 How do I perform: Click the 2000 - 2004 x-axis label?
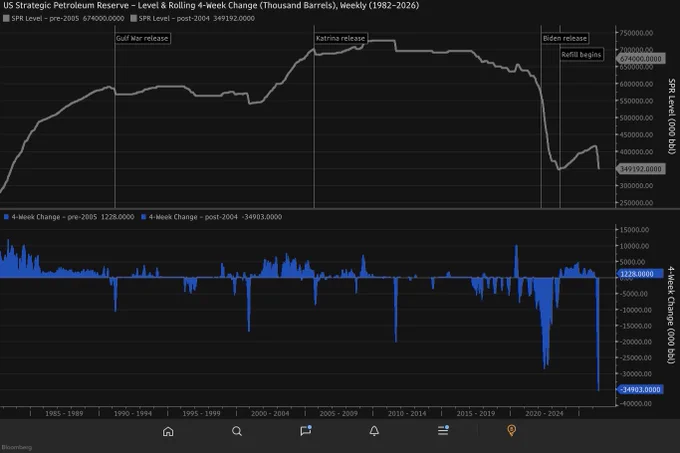point(270,414)
